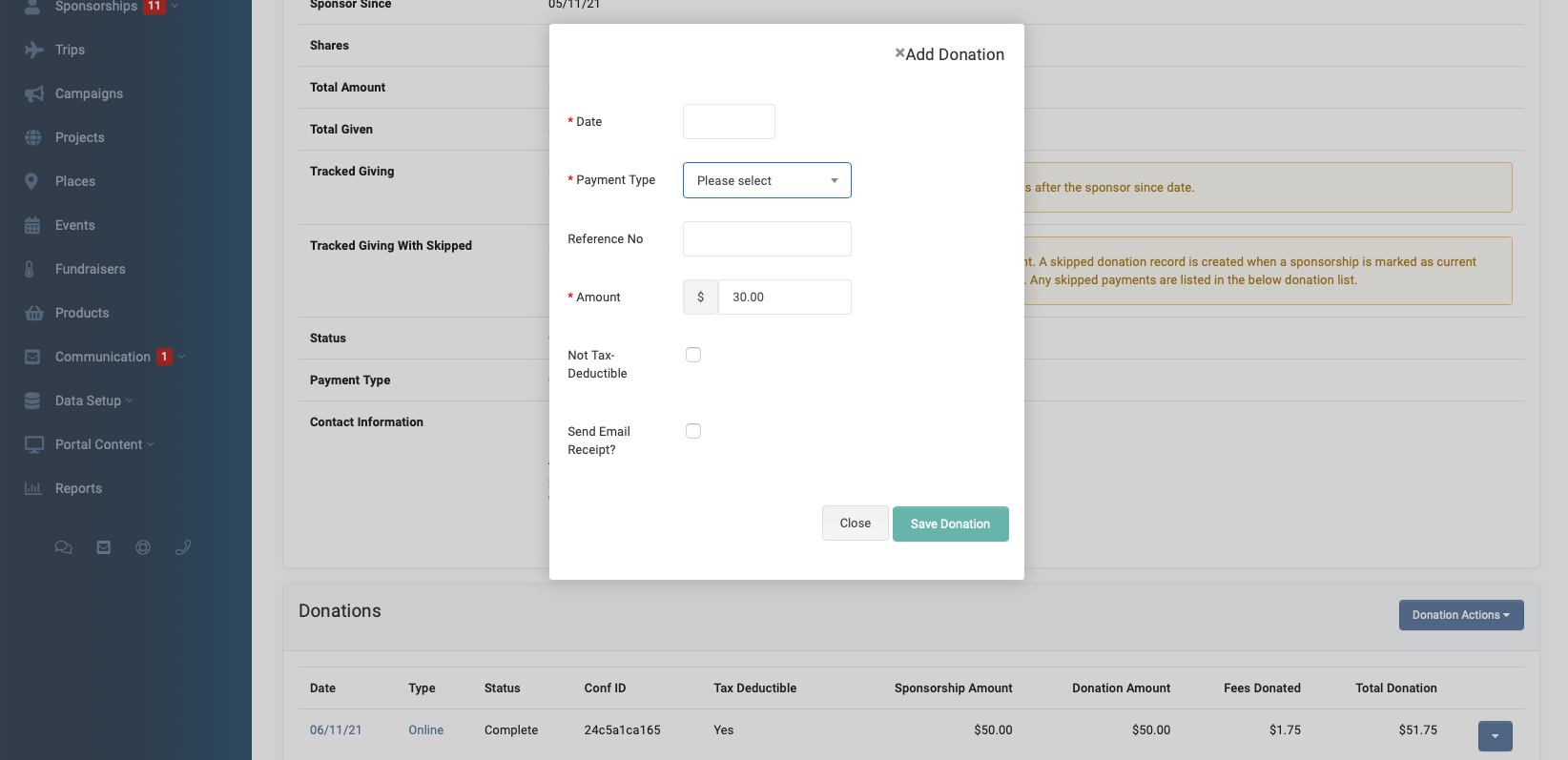Click the Trips airplane icon in sidebar
1568x760 pixels.
point(33,50)
